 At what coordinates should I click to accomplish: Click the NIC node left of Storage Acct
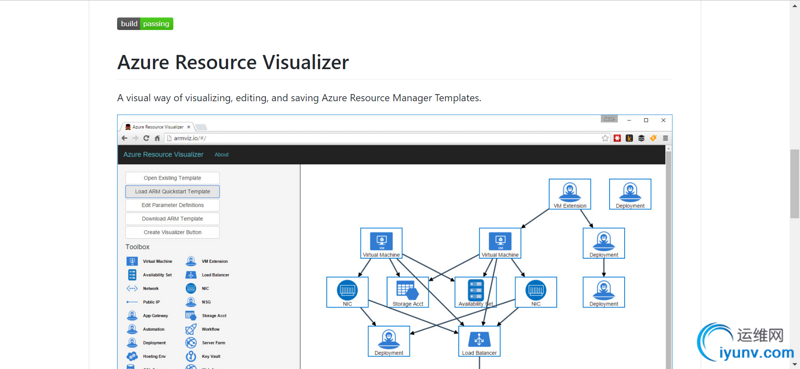(x=347, y=292)
